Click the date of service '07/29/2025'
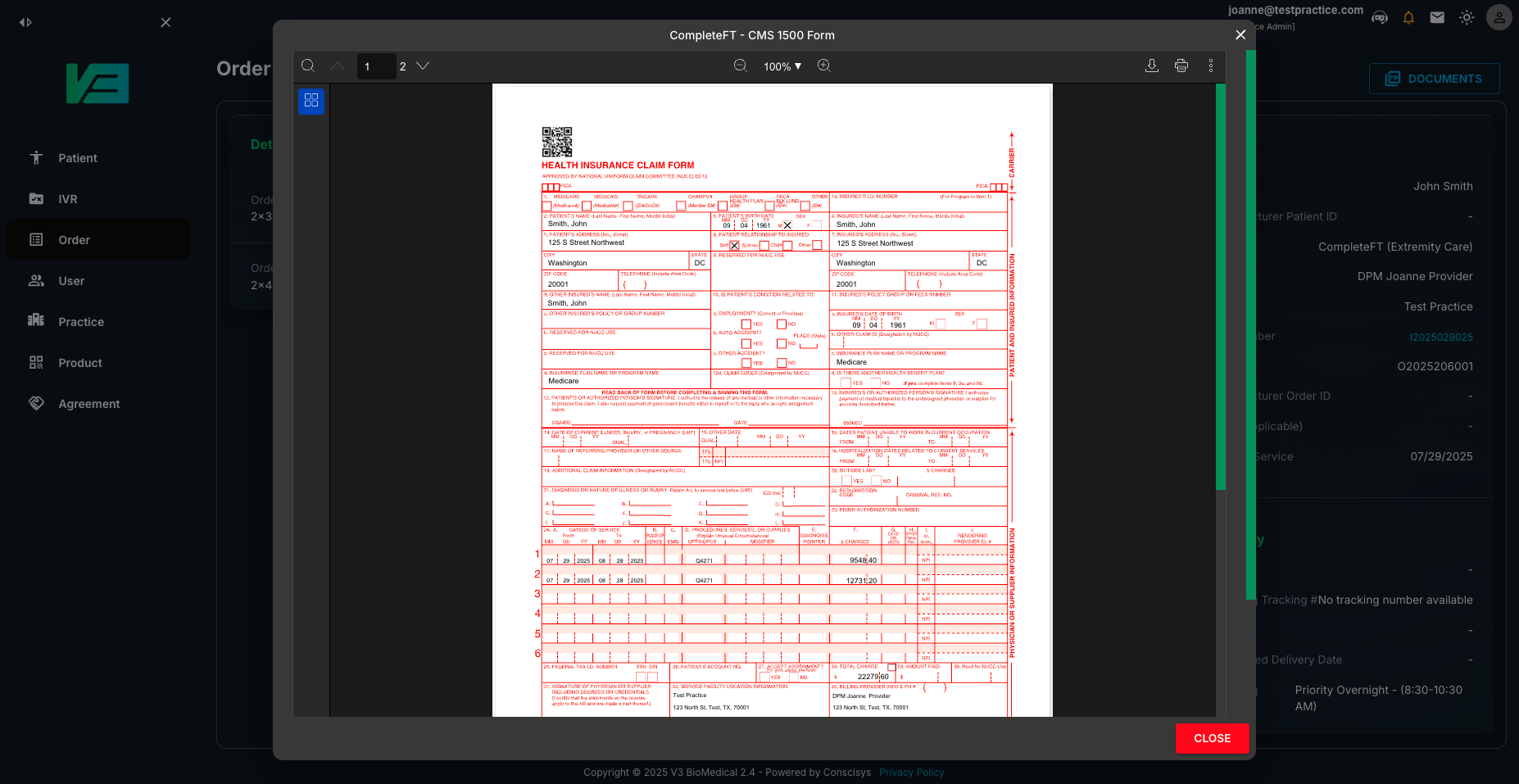This screenshot has height=784, width=1519. click(x=1441, y=457)
